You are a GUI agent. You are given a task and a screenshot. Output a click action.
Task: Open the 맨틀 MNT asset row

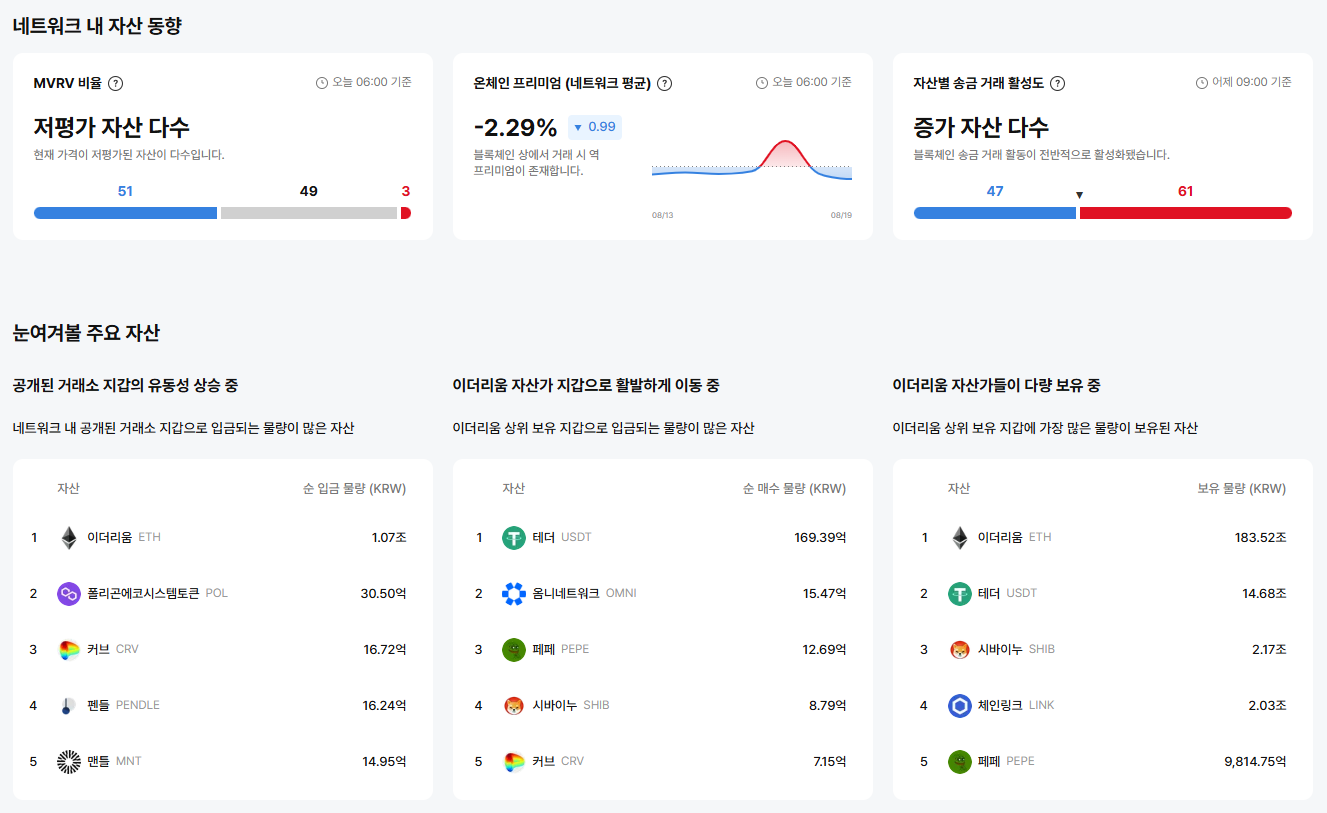(223, 762)
